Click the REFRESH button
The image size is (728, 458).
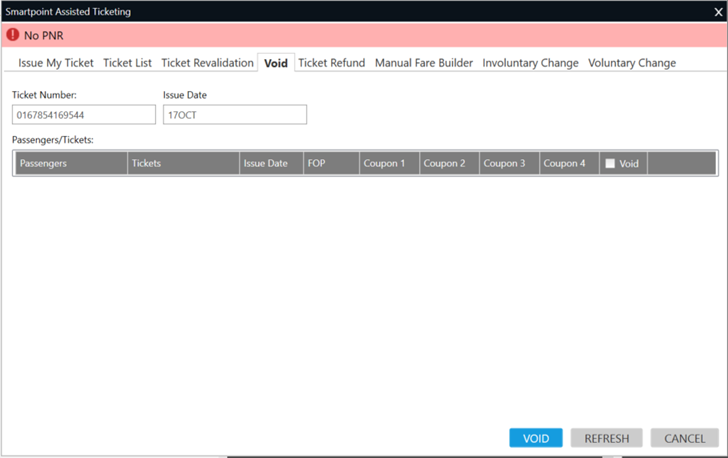pyautogui.click(x=607, y=438)
